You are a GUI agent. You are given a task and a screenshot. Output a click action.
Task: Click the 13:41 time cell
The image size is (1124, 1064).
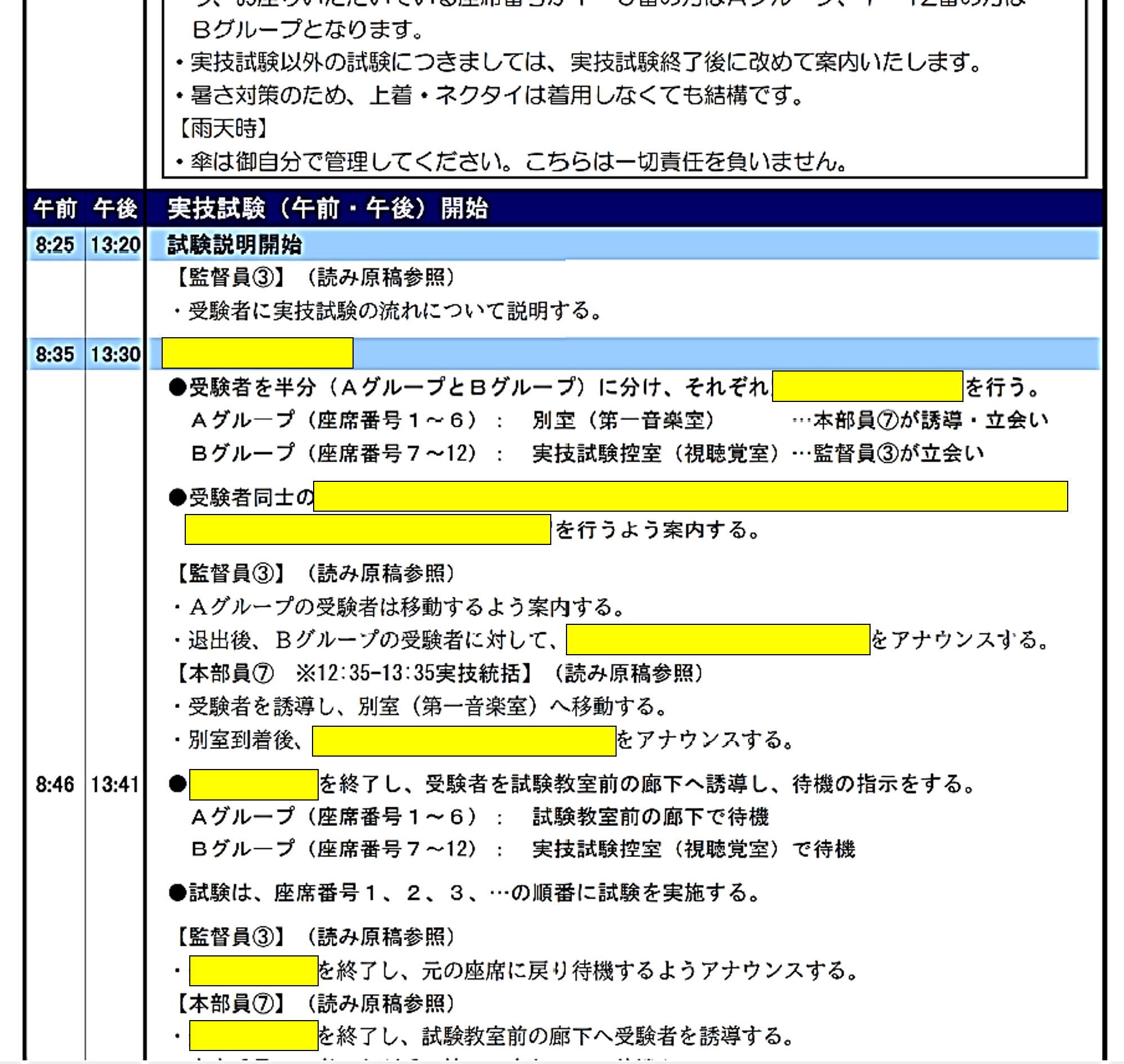[115, 784]
